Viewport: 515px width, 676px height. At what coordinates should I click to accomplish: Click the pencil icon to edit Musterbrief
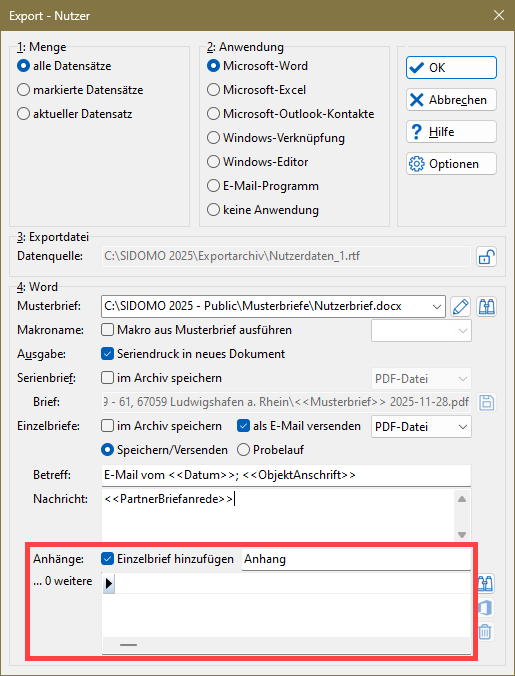click(x=460, y=307)
